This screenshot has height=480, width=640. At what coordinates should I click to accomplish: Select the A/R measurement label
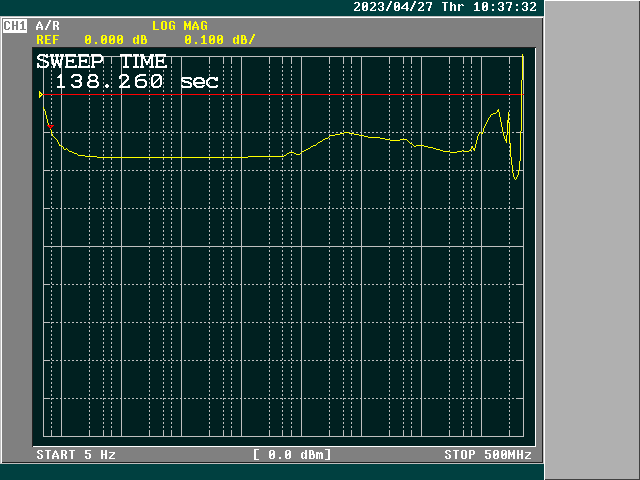(47, 26)
